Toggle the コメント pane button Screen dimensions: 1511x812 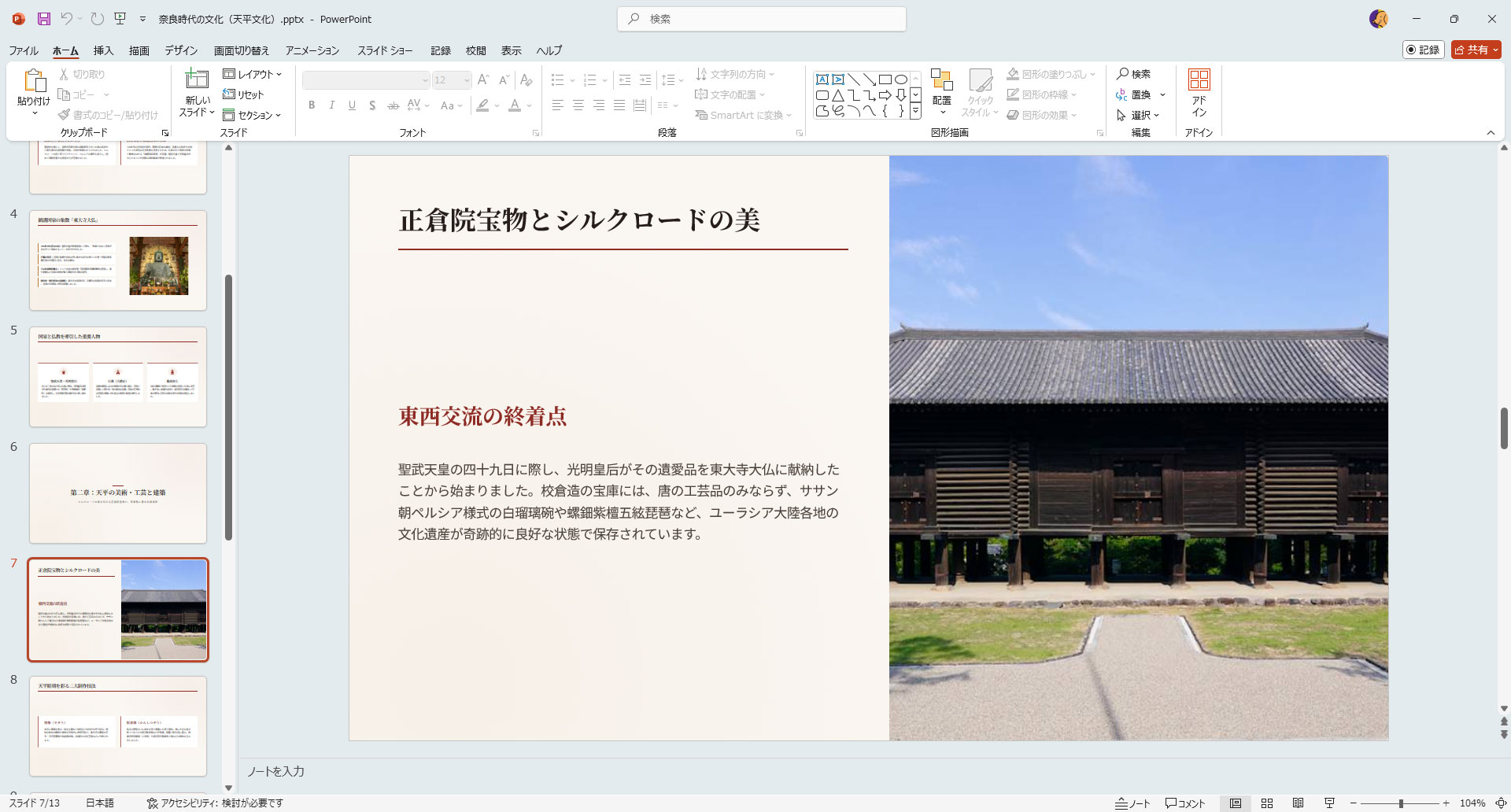(1185, 803)
